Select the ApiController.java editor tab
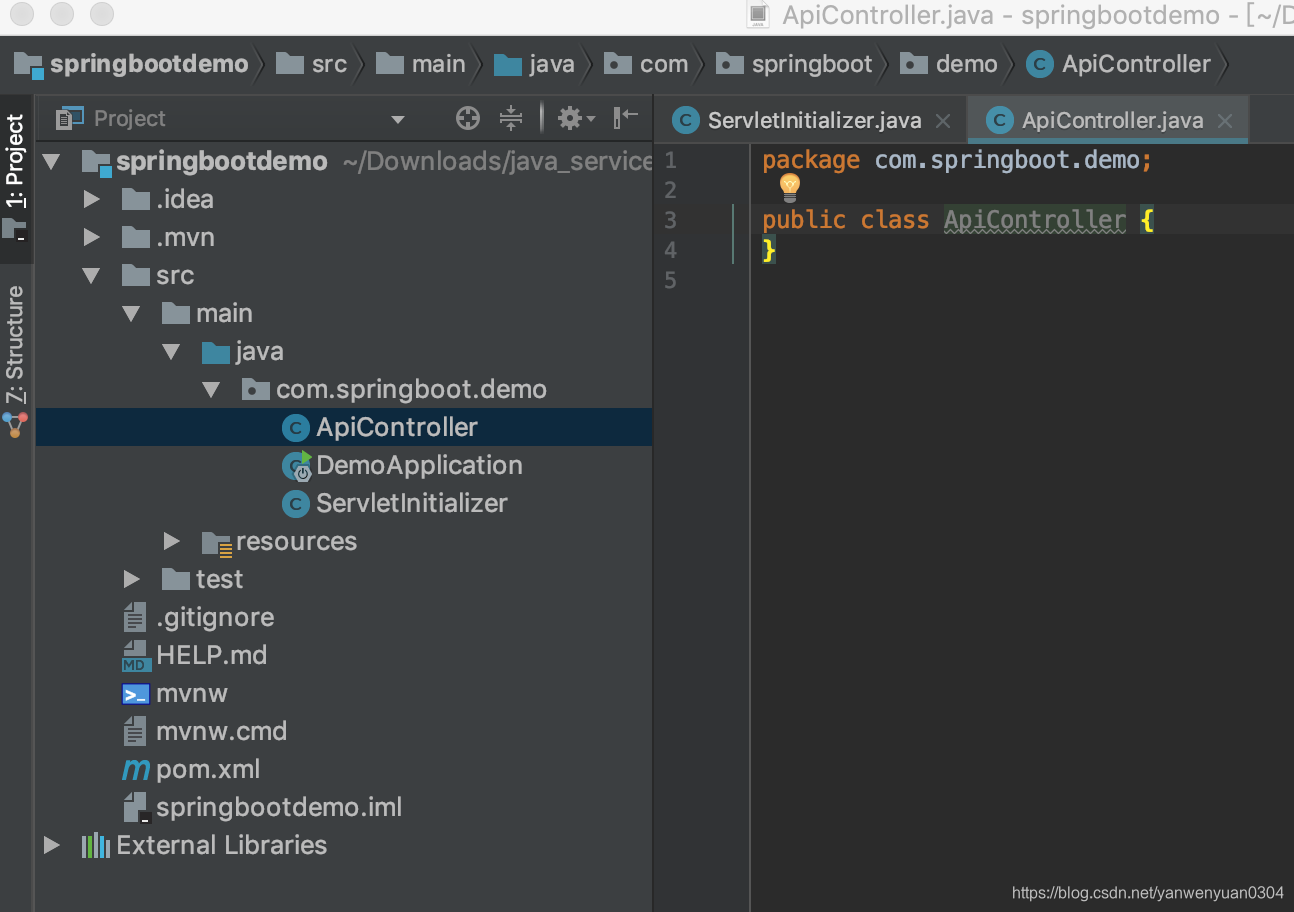 1108,121
